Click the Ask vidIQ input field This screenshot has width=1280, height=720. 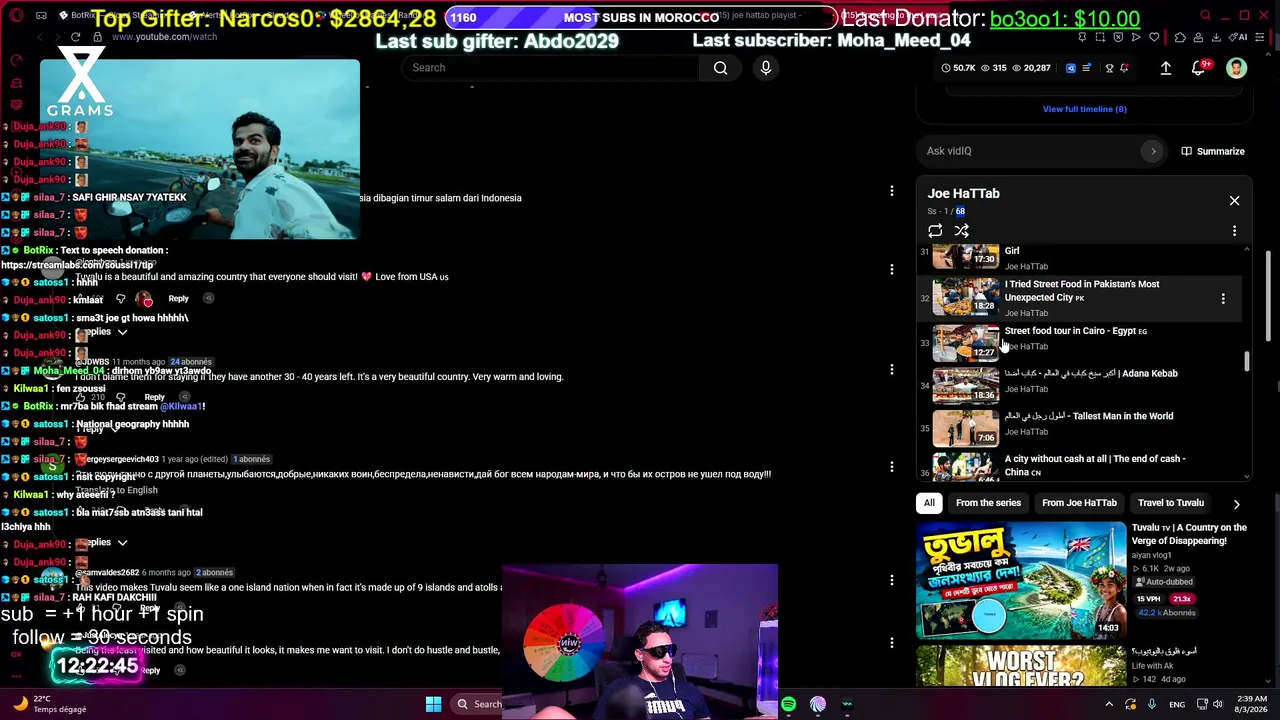coord(1032,151)
